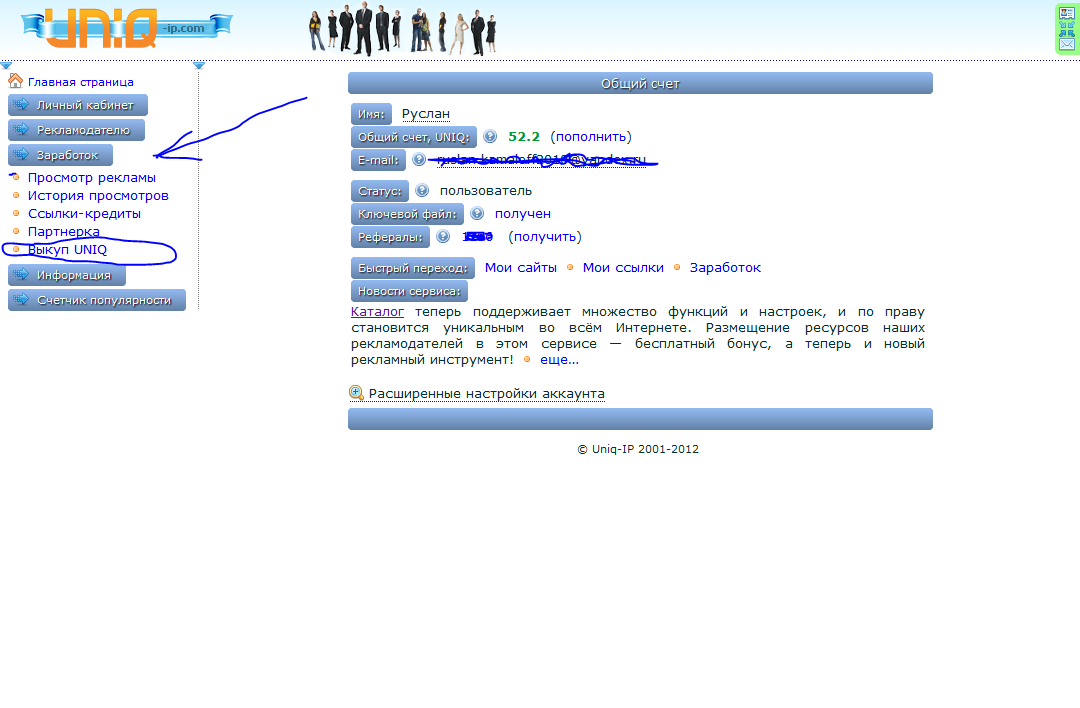Expand Расширенные настройки аккаунта

click(486, 393)
